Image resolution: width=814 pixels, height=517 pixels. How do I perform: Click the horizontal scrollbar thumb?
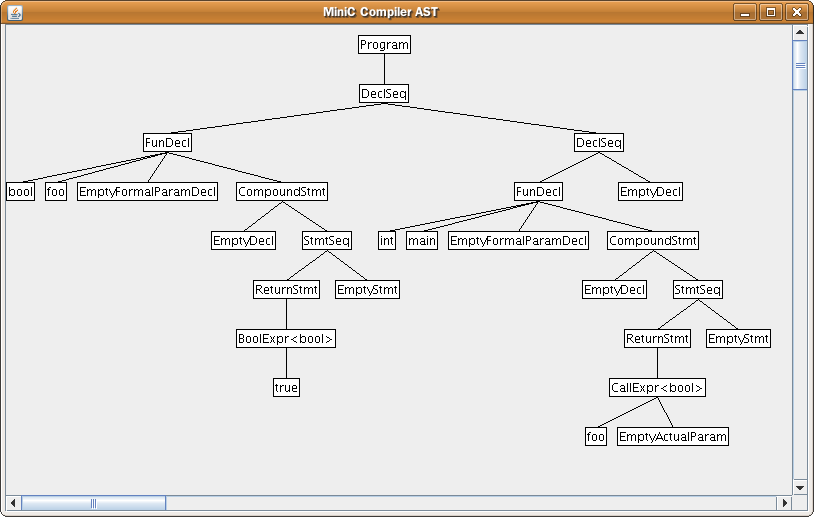[93, 502]
